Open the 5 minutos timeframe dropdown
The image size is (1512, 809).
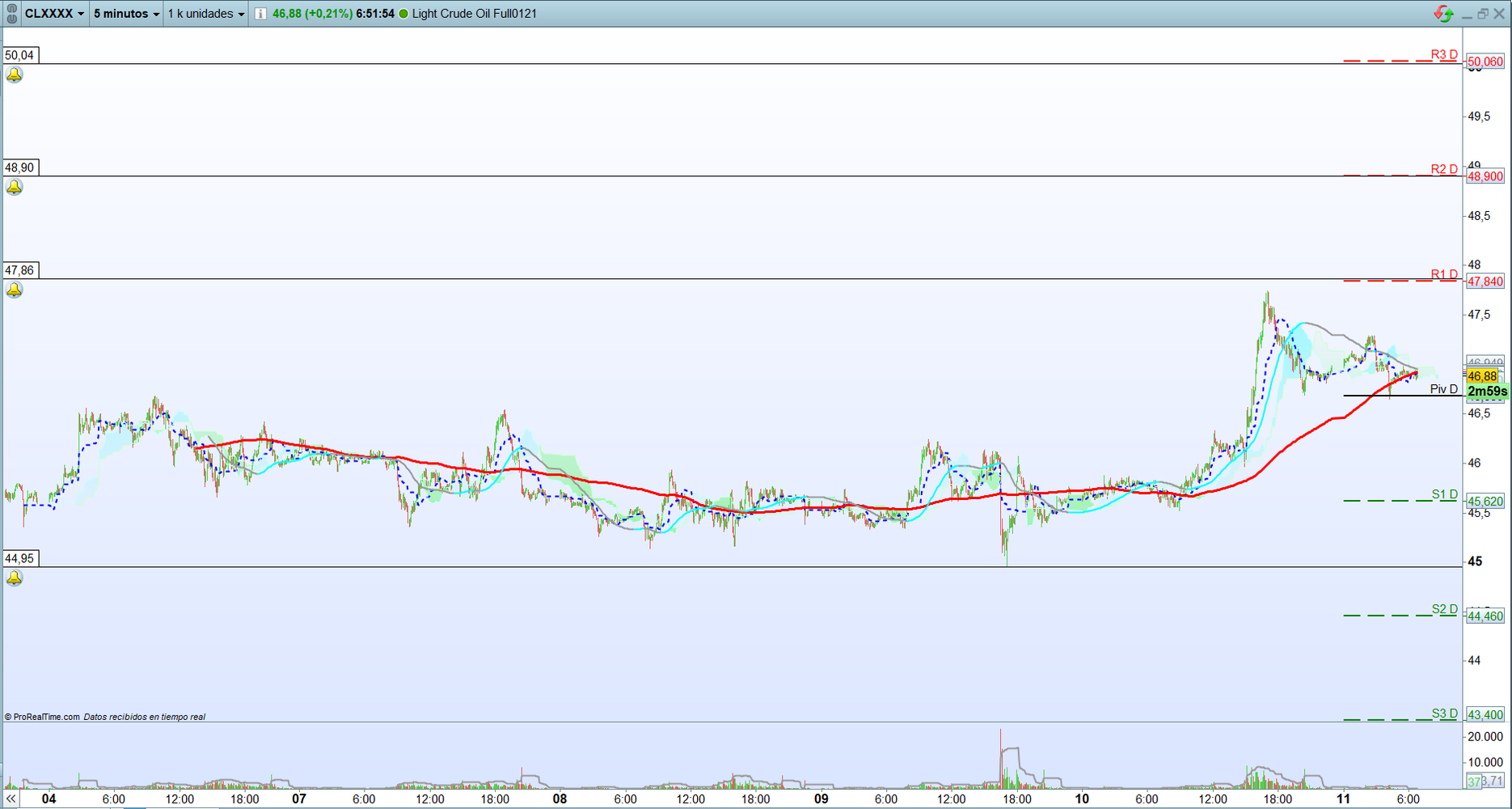[x=126, y=14]
